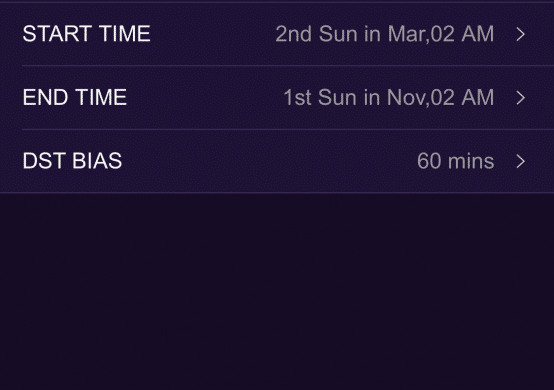The image size is (554, 390).
Task: Tap the 02 AM hour in END TIME
Action: tap(462, 98)
